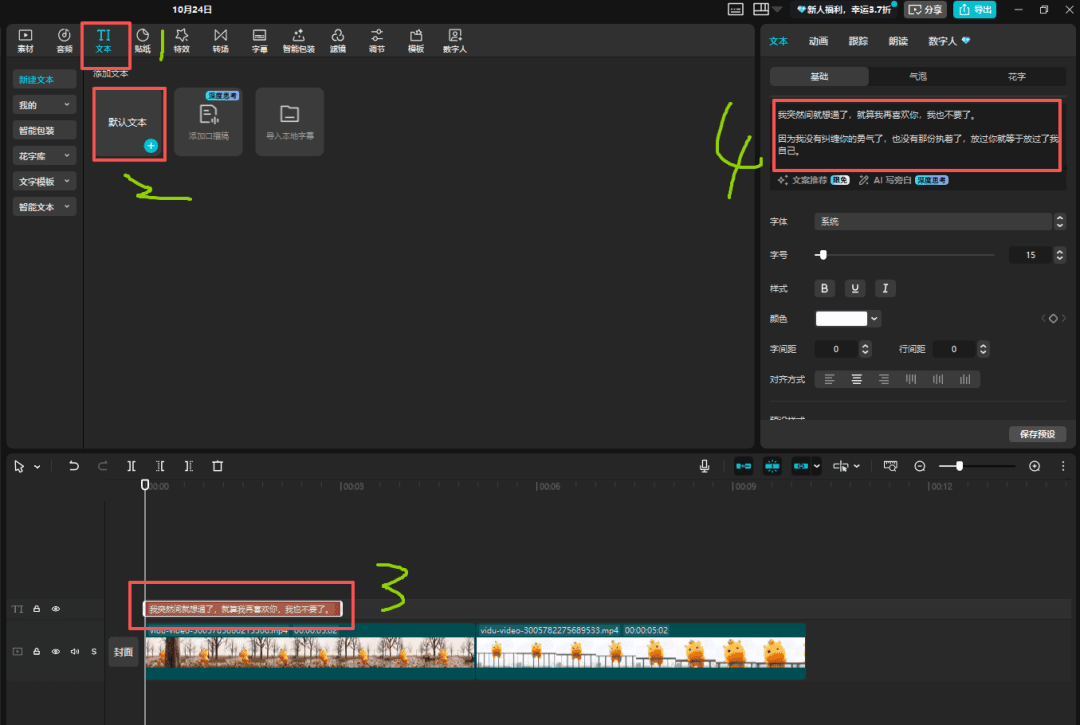Click the 导出 export button
The height and width of the screenshot is (725, 1080).
[x=974, y=9]
